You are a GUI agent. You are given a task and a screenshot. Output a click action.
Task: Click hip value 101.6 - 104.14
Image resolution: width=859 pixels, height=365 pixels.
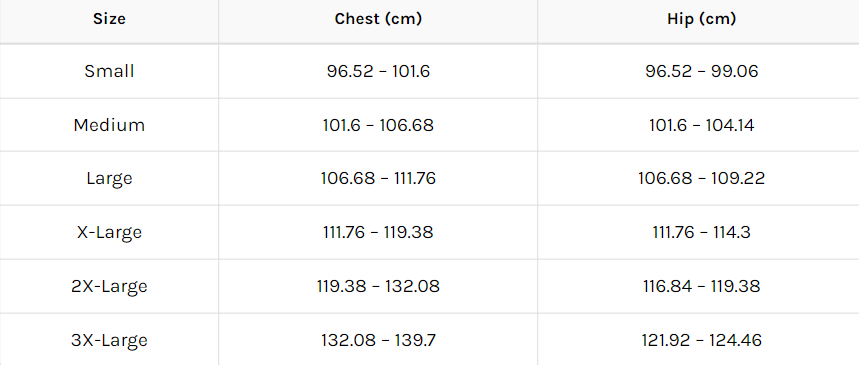pyautogui.click(x=701, y=125)
